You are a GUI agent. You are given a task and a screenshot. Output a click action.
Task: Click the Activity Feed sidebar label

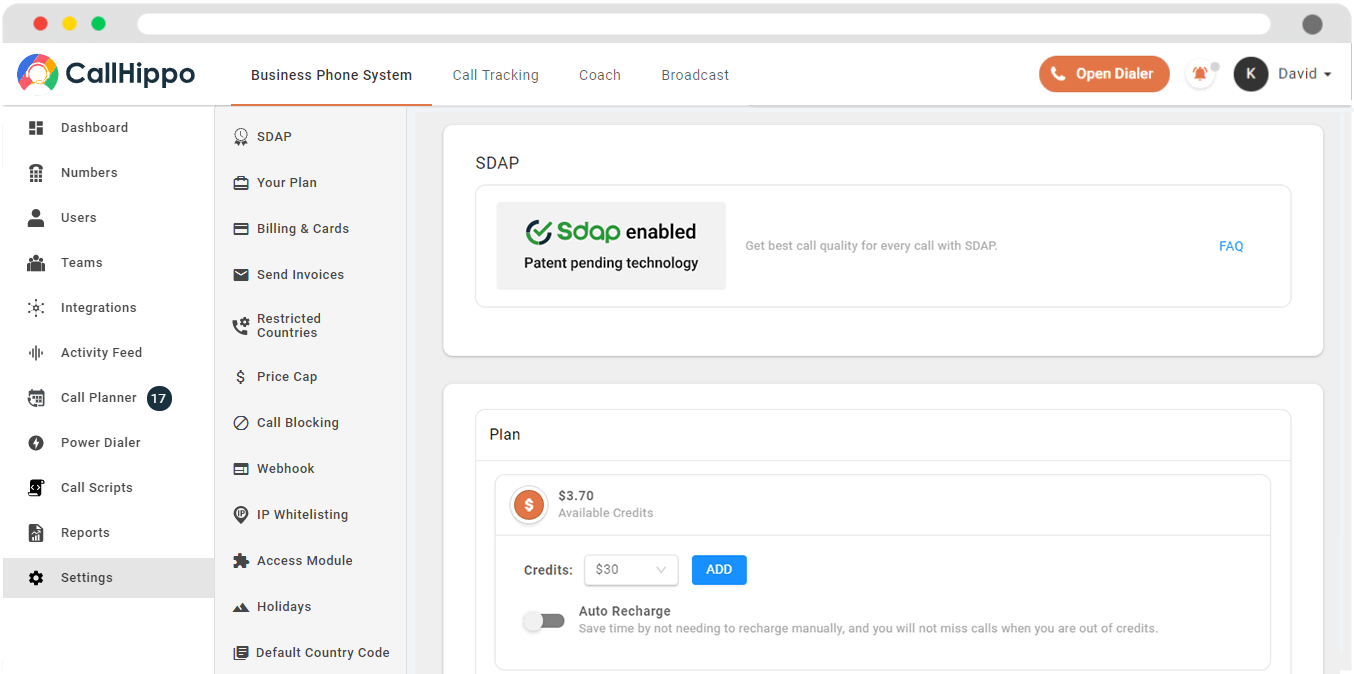click(101, 353)
